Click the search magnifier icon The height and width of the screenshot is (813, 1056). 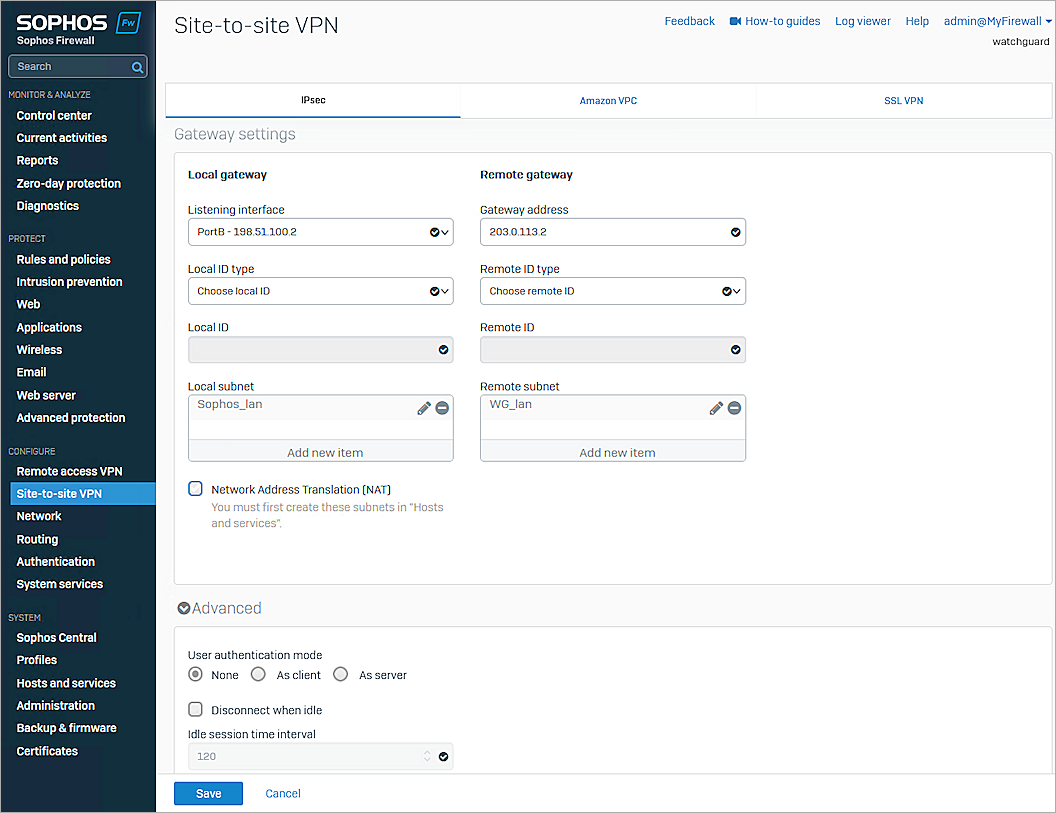pyautogui.click(x=137, y=66)
